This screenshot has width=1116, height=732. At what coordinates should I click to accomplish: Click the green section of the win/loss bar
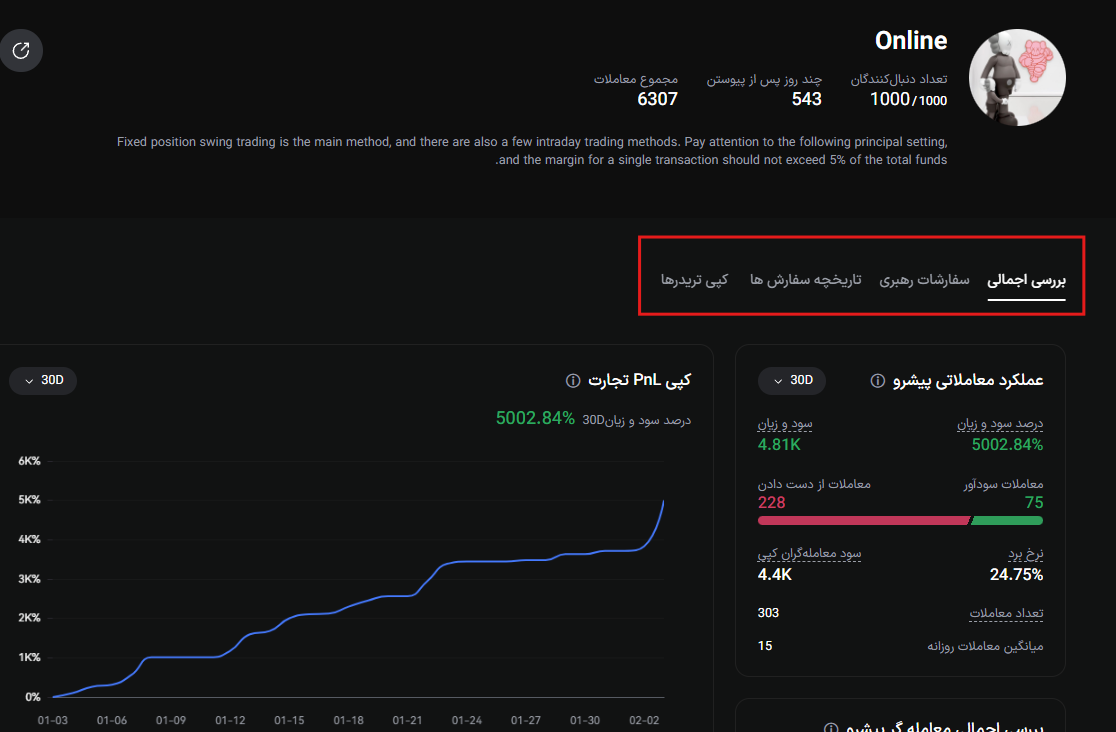coord(1007,520)
